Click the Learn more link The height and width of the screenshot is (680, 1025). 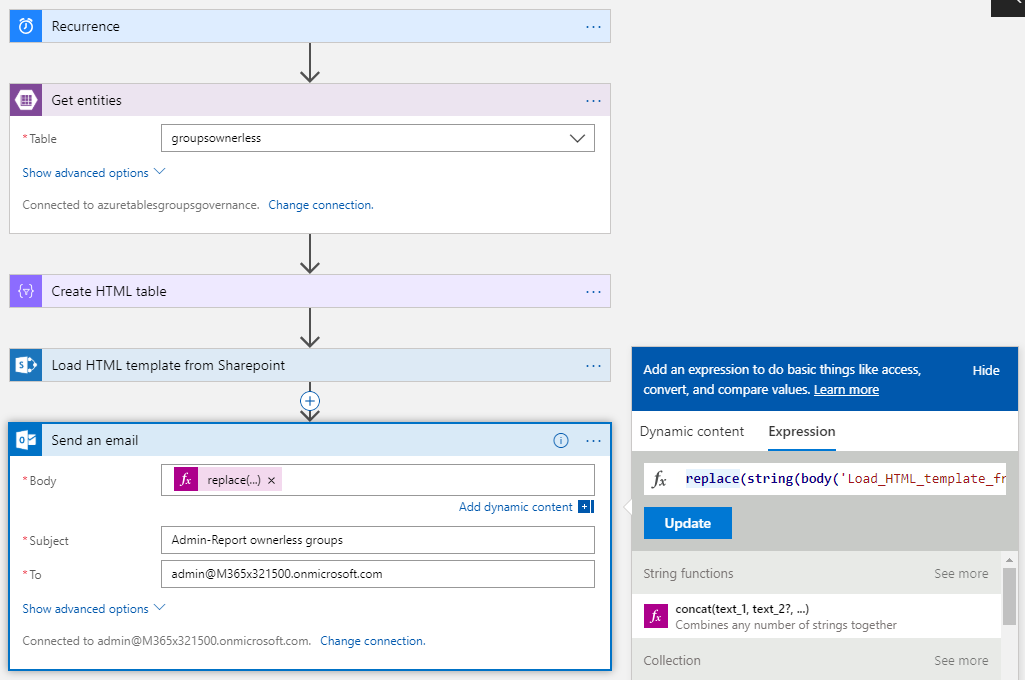pyautogui.click(x=846, y=389)
